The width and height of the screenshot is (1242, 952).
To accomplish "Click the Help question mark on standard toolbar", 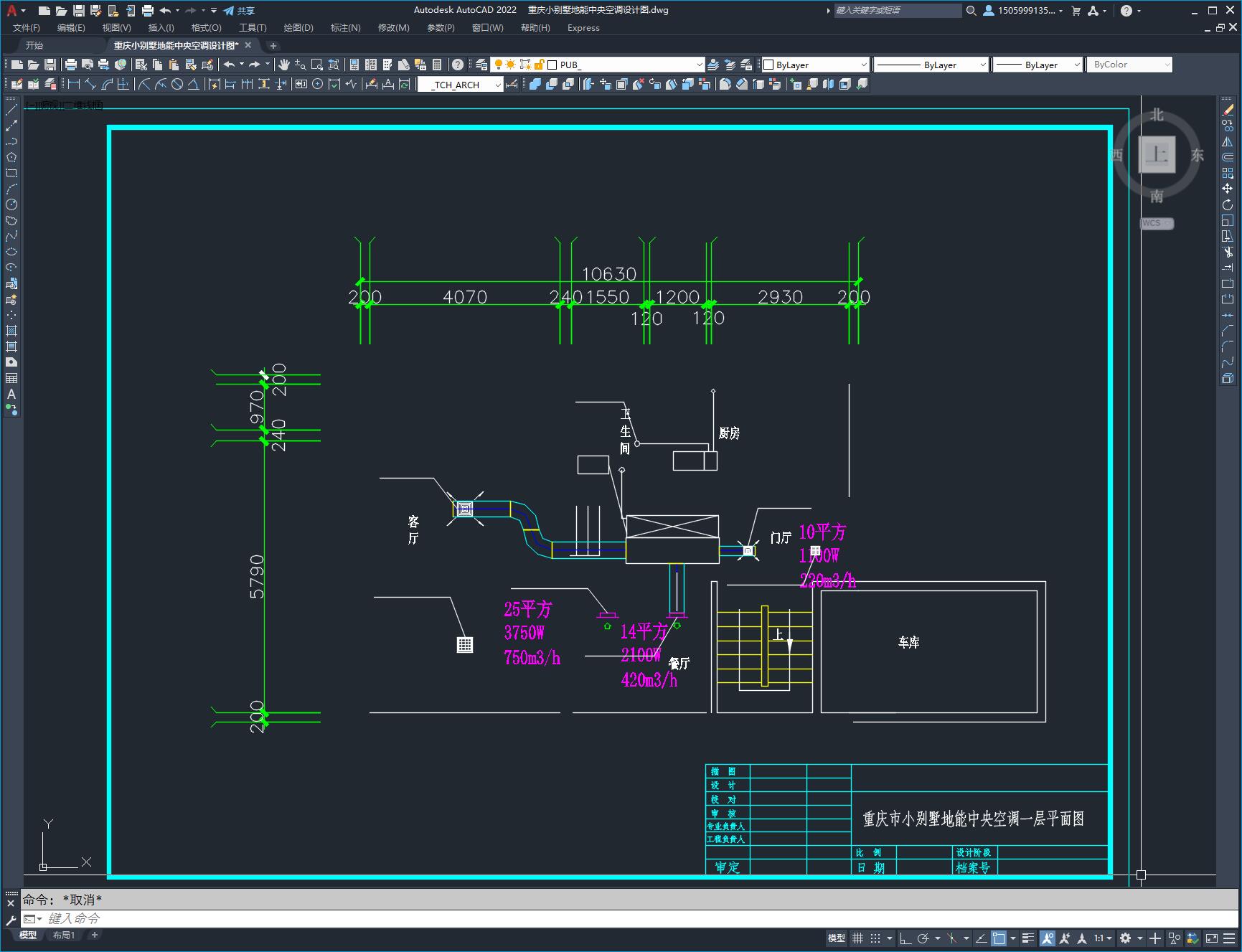I will (458, 65).
